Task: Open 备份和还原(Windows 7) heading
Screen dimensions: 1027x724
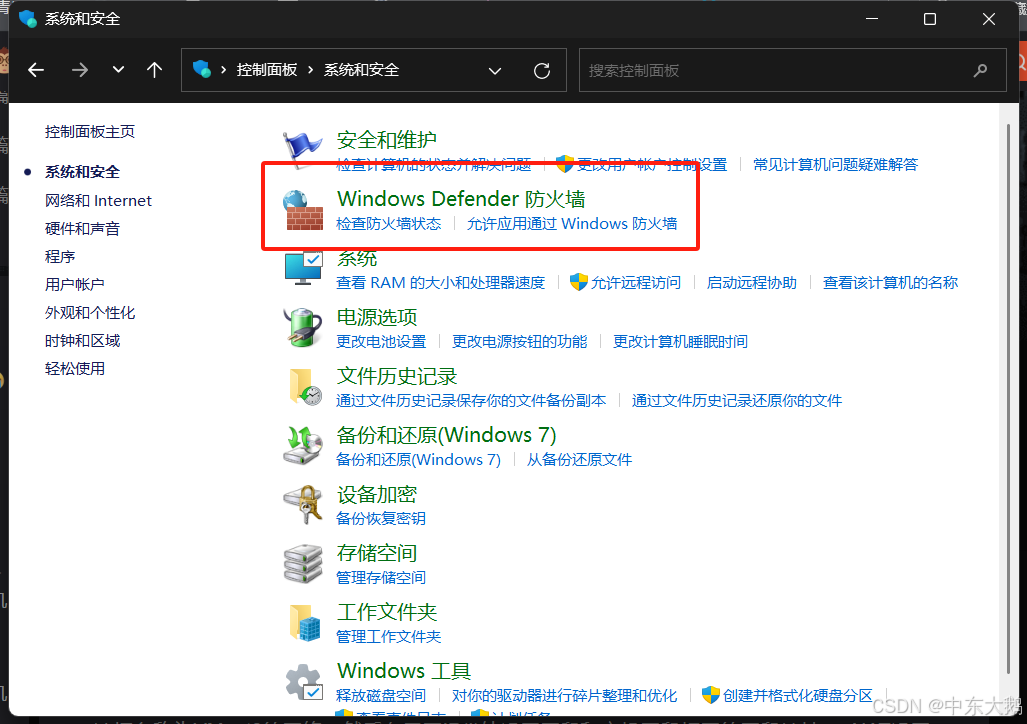Action: [446, 435]
